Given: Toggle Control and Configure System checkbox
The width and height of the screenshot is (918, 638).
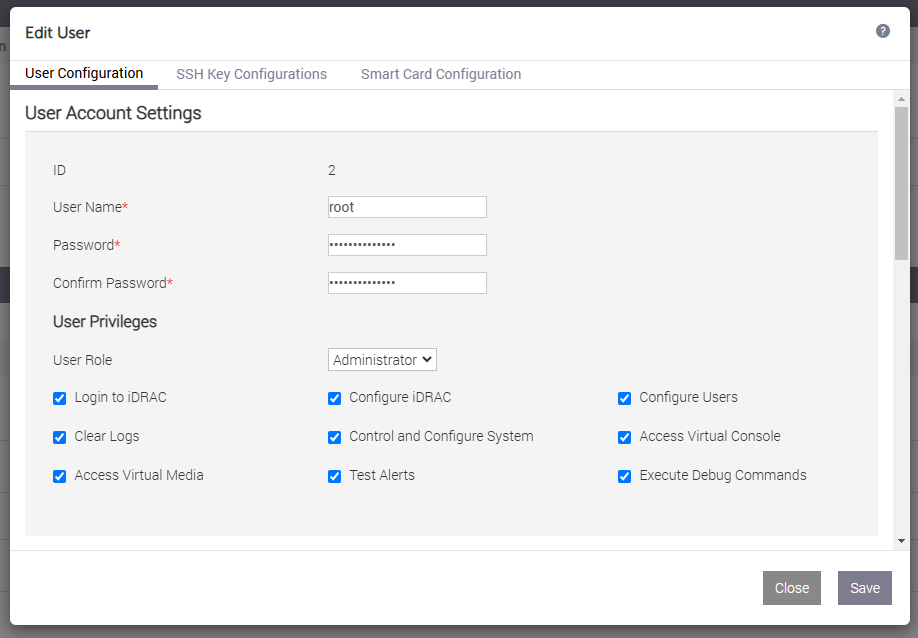Looking at the screenshot, I should coord(334,437).
